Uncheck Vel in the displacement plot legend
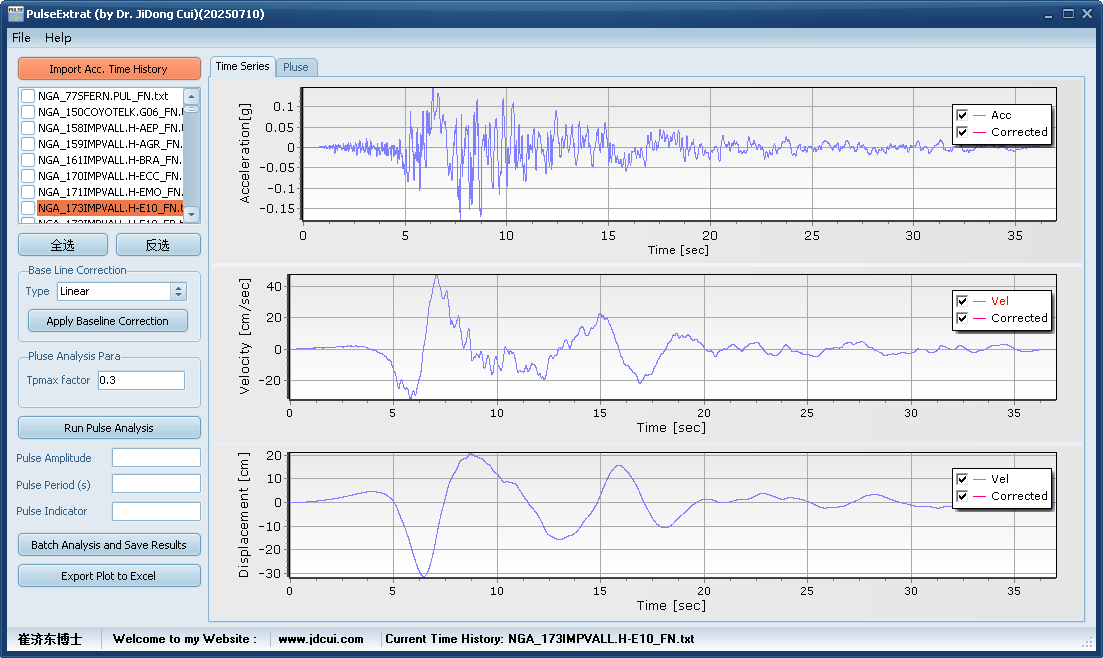1103x658 pixels. (962, 479)
